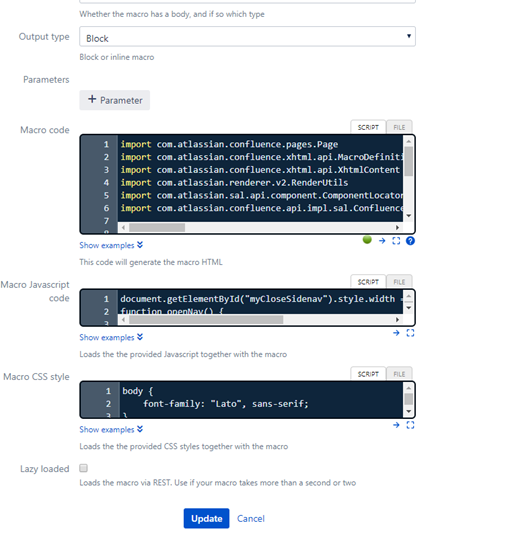Click the 'import com.atlassian.renderer.v2.RenderUtils' line
Screen dimensions: 510x550
click(234, 182)
